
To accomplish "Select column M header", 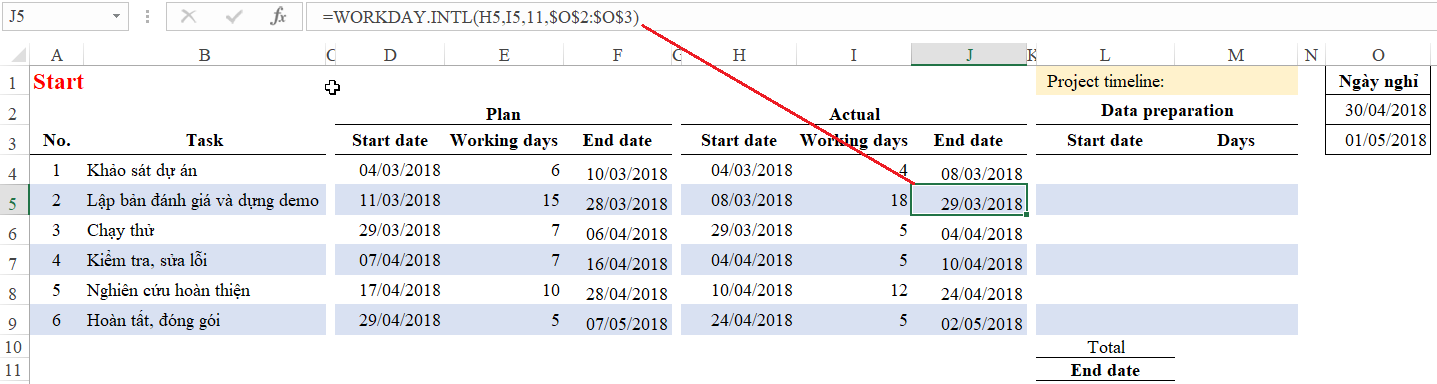I will [1236, 56].
